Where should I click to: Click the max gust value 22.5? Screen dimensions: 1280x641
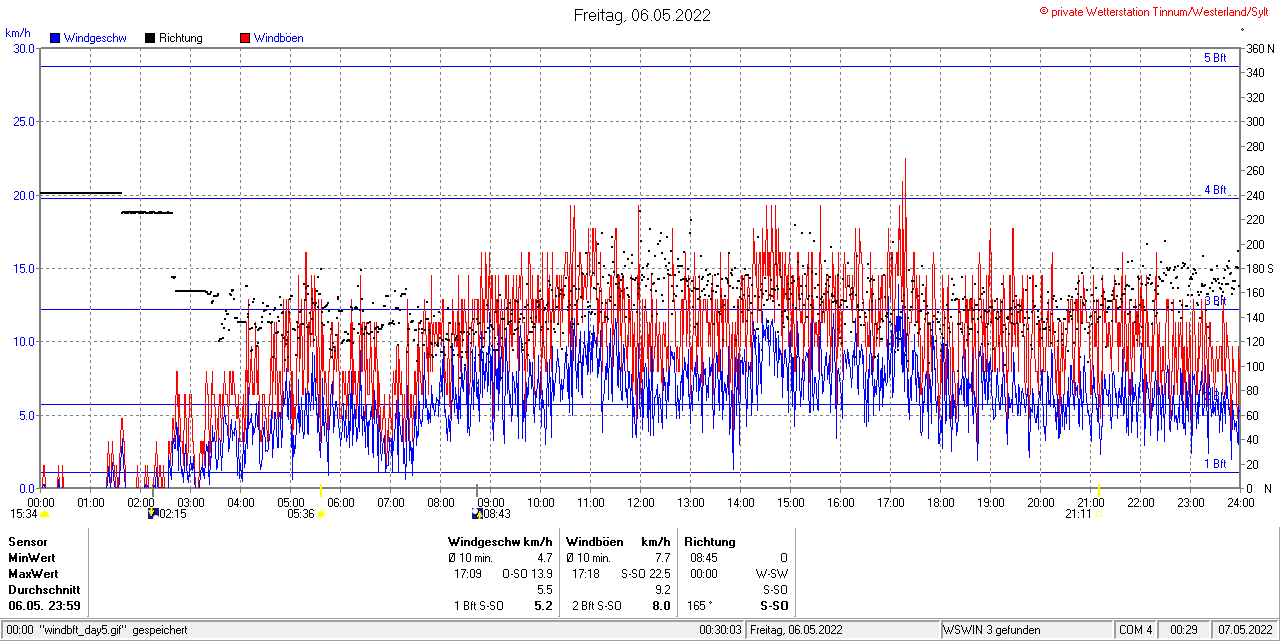[660, 574]
